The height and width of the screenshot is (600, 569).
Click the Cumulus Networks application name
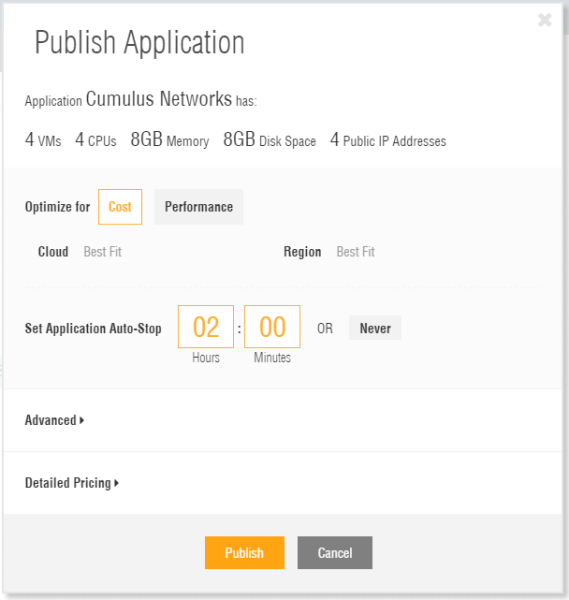[x=159, y=99]
